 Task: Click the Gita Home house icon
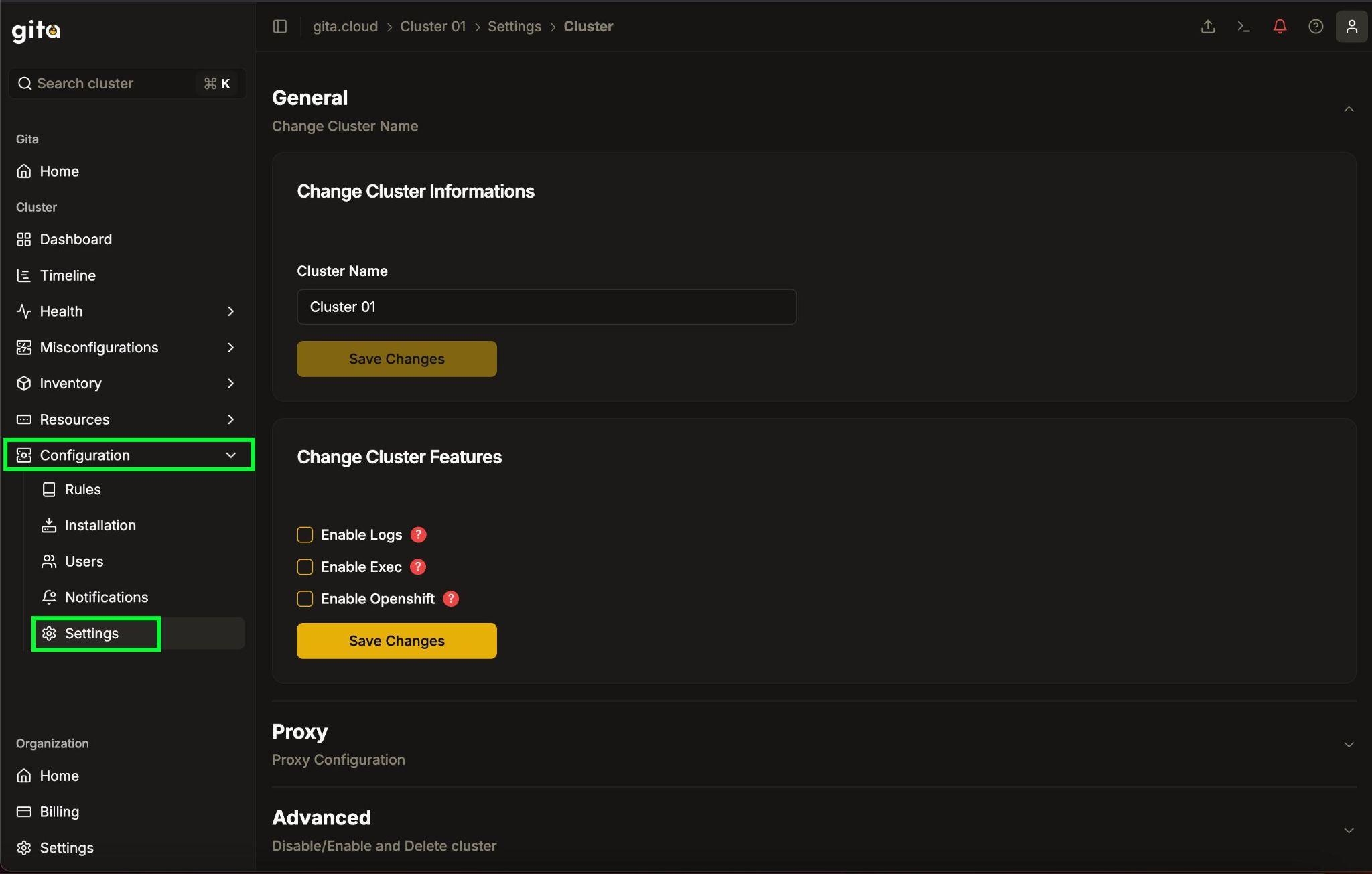click(24, 171)
